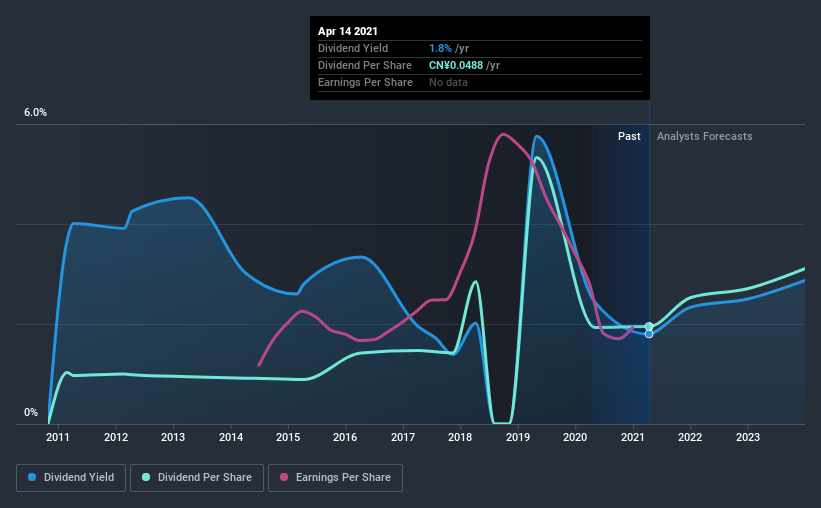Click the 'No data' earnings value in tooltip
821x508 pixels.
(448, 82)
